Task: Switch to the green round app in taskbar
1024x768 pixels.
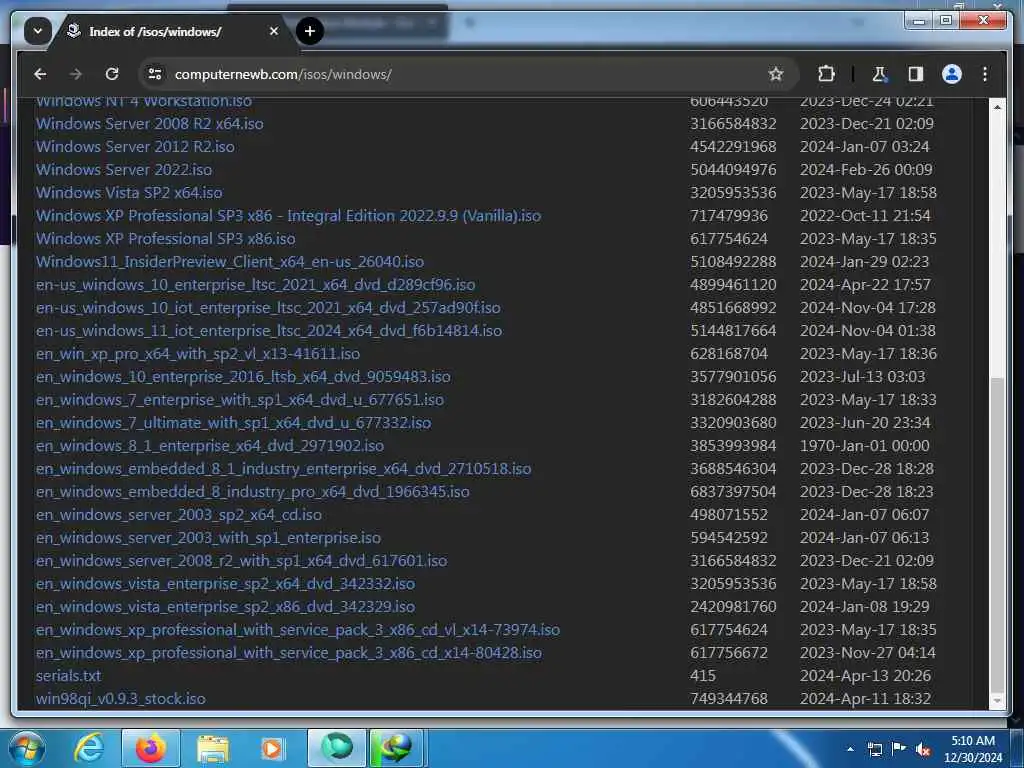Action: 337,748
